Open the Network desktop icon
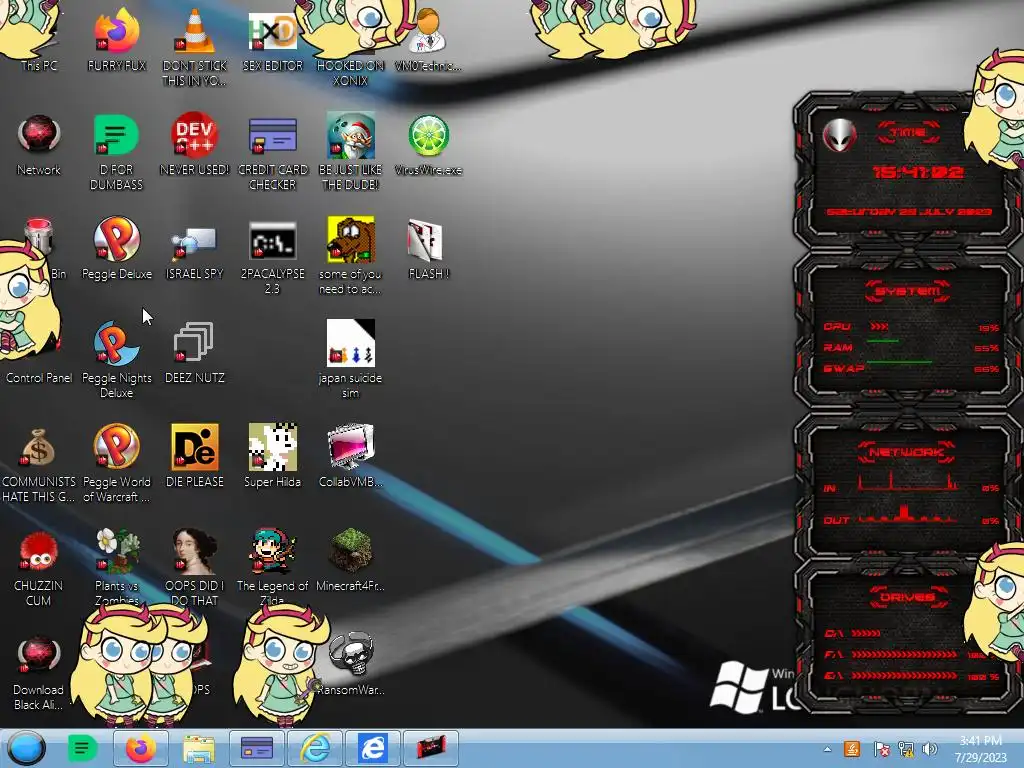 pos(39,145)
